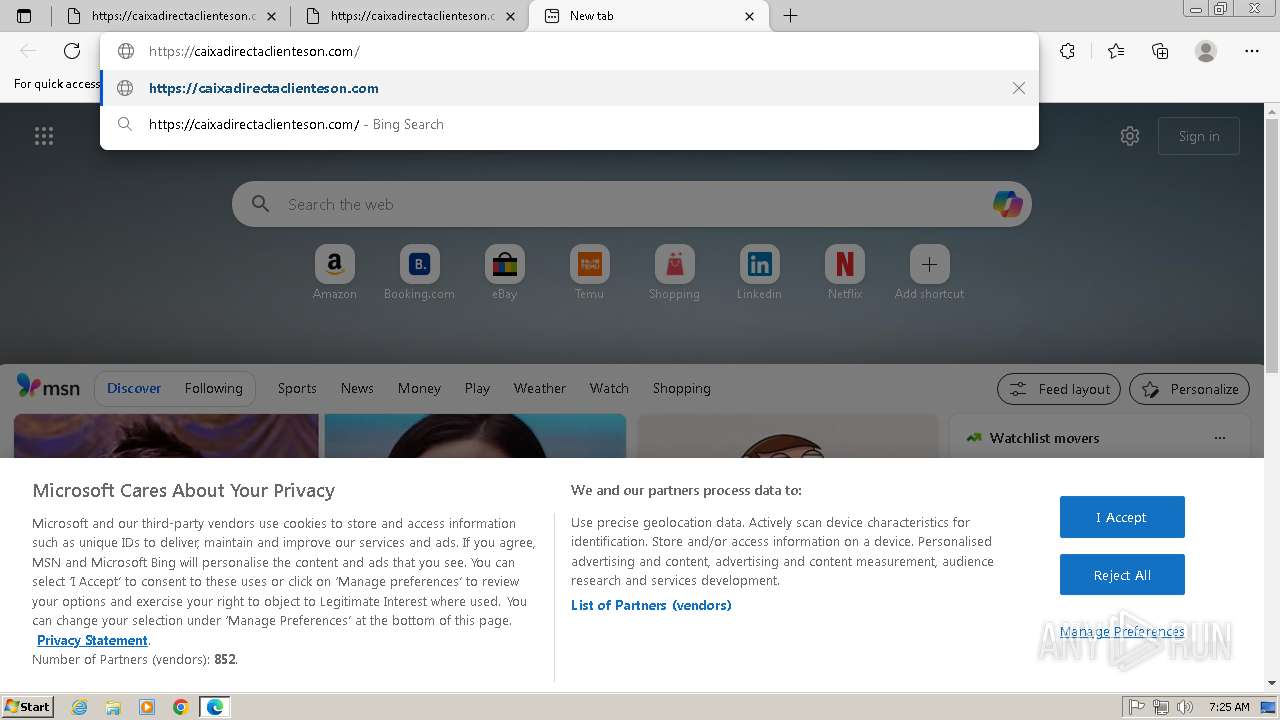Screen dimensions: 1280x720
Task: Click the Personalize button
Action: click(x=1190, y=389)
